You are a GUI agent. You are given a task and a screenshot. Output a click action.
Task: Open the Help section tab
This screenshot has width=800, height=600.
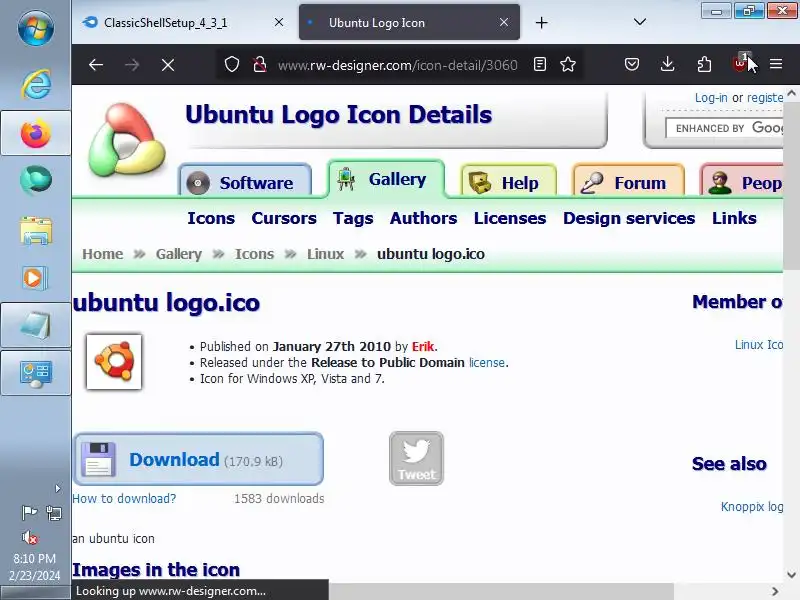tap(508, 182)
